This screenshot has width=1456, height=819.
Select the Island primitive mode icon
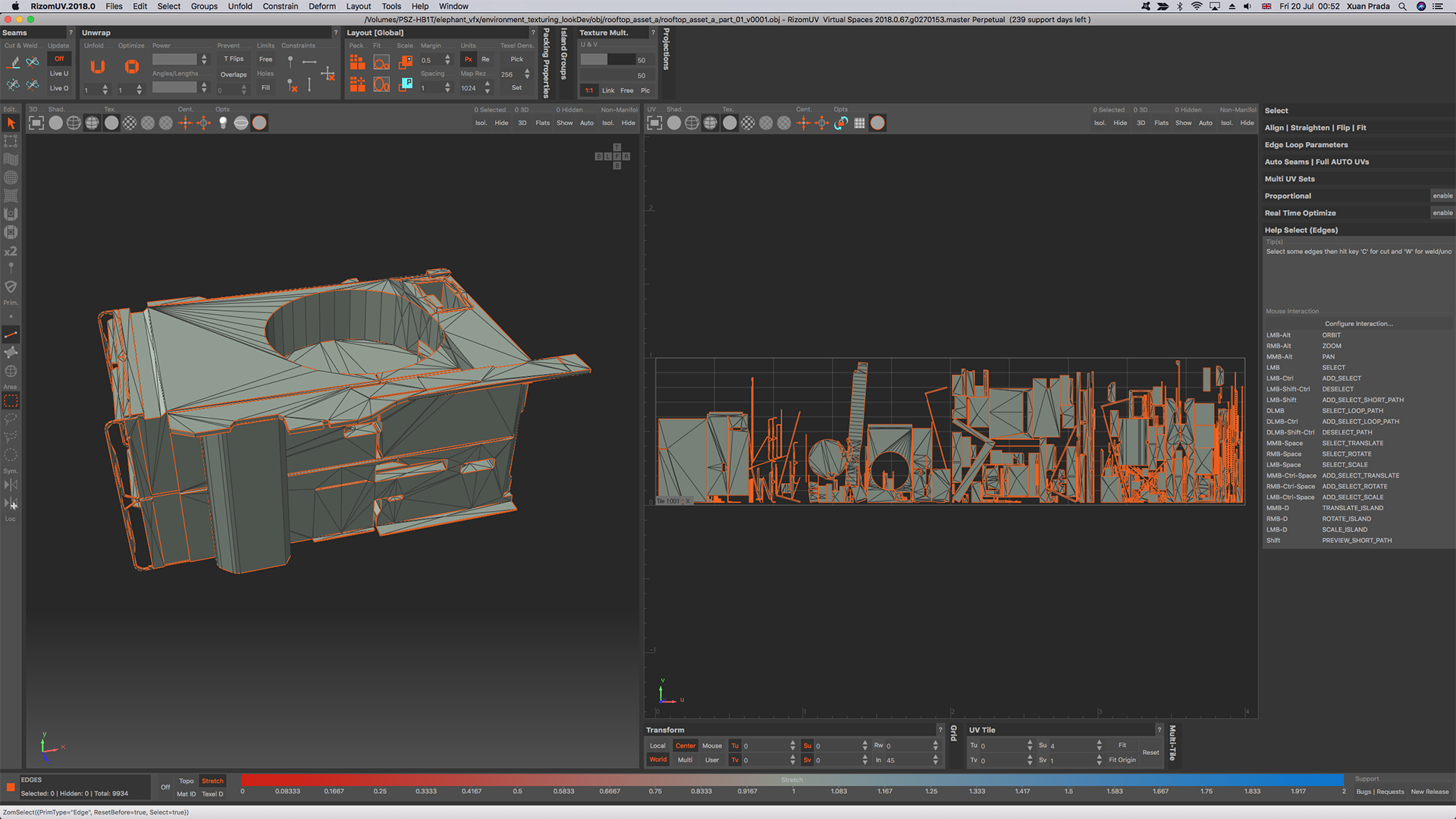point(11,371)
